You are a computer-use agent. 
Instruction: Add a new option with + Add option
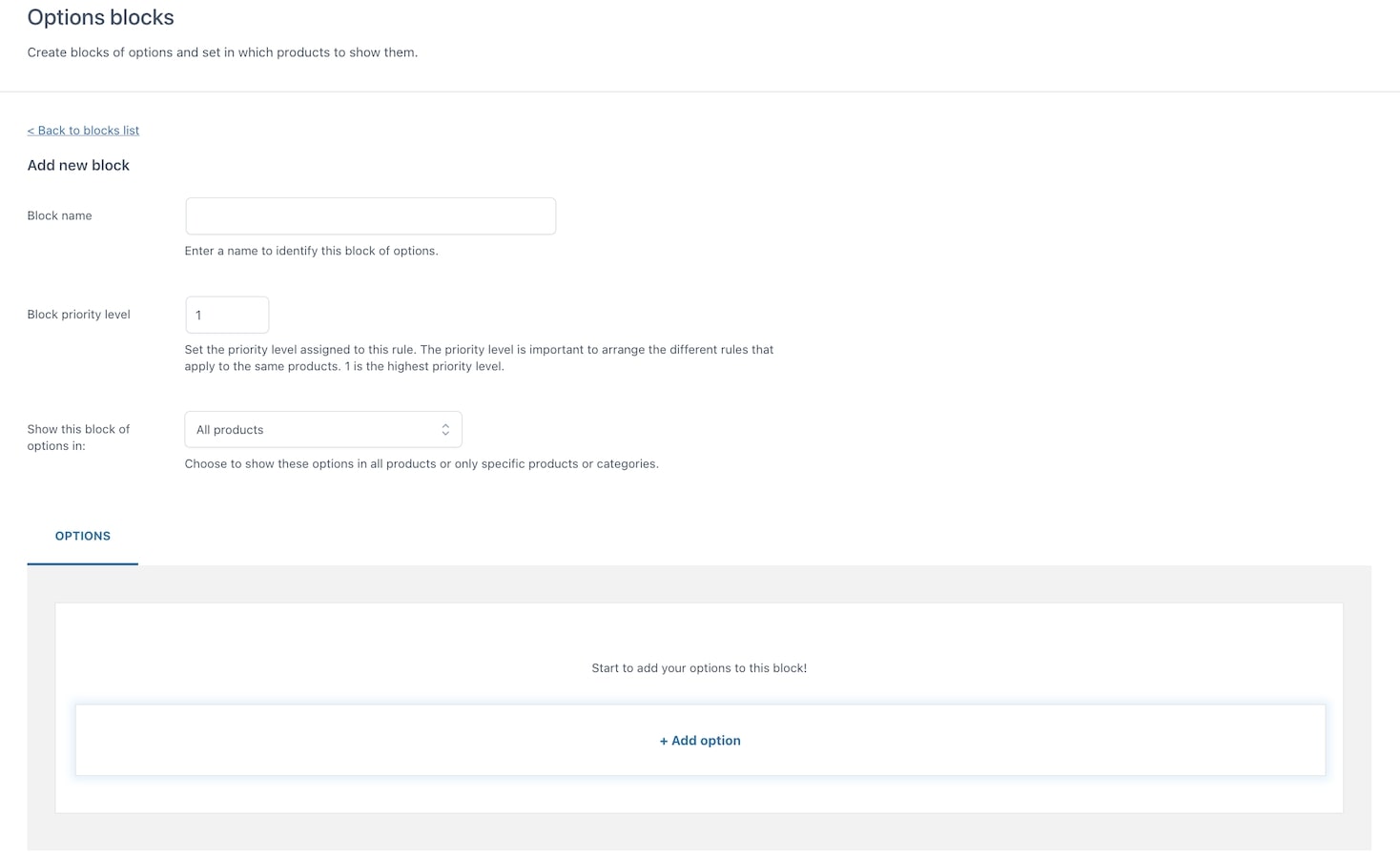(700, 741)
